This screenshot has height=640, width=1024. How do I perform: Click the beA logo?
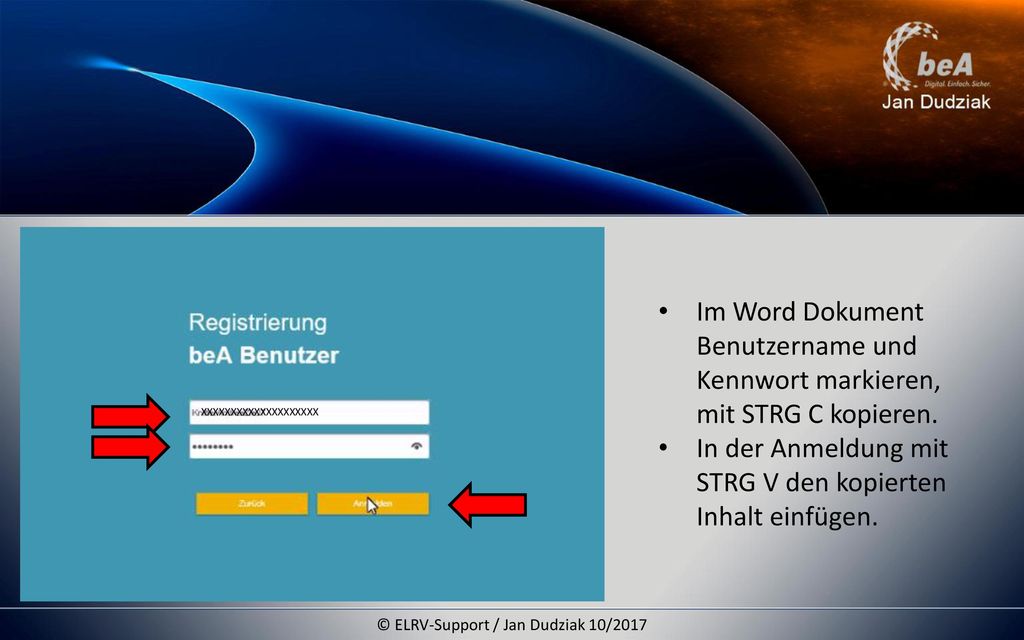936,56
